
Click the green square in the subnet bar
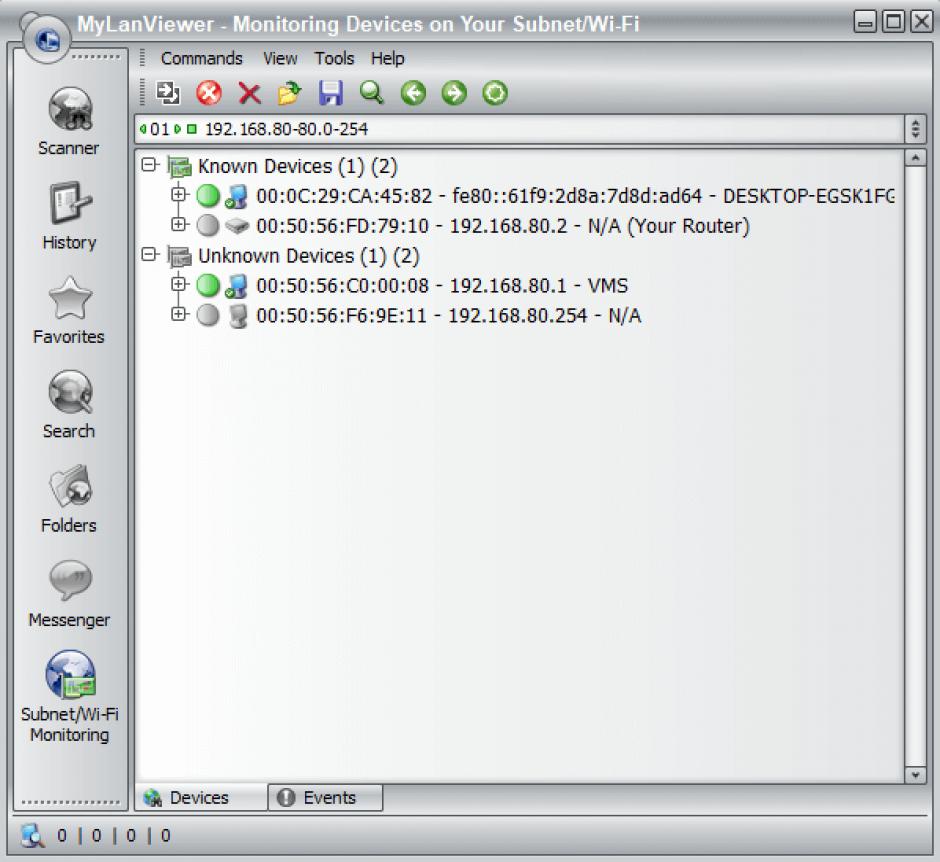click(192, 129)
